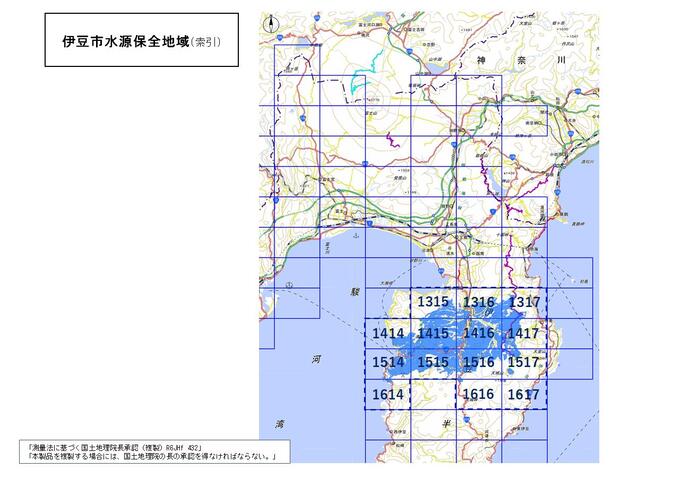
Task: Click the reproduction notice 本製品を複製する場合には
Action: [152, 456]
